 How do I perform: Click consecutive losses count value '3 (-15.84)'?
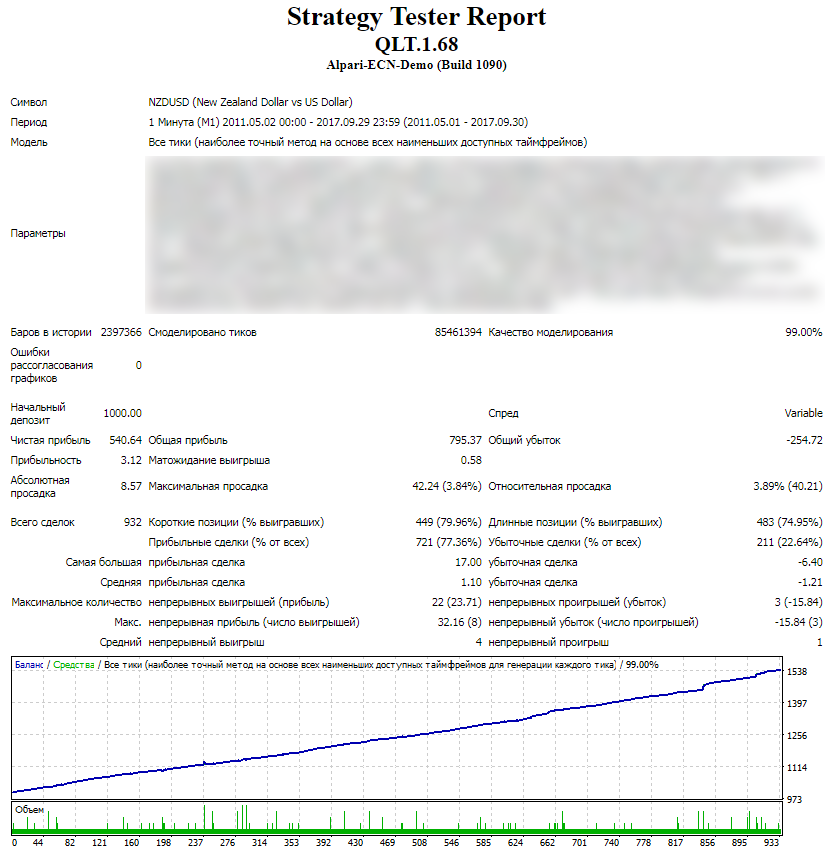798,602
